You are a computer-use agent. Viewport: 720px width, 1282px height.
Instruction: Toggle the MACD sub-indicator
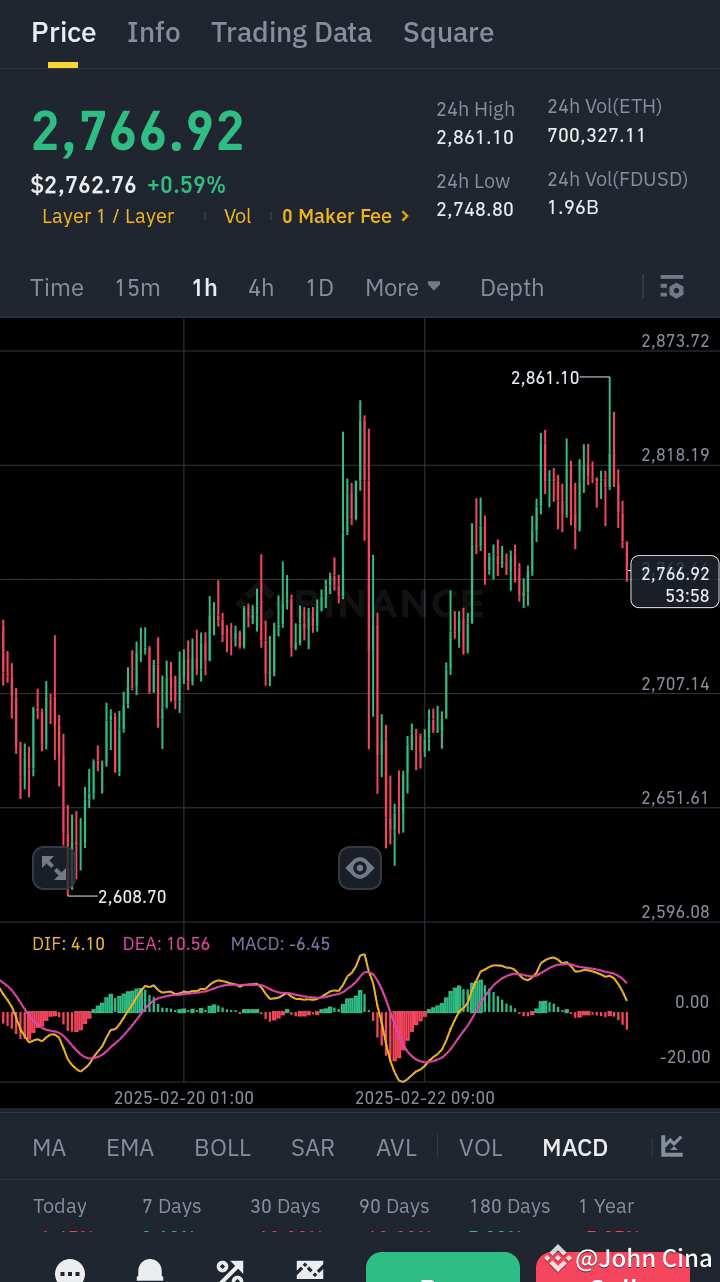(575, 1147)
